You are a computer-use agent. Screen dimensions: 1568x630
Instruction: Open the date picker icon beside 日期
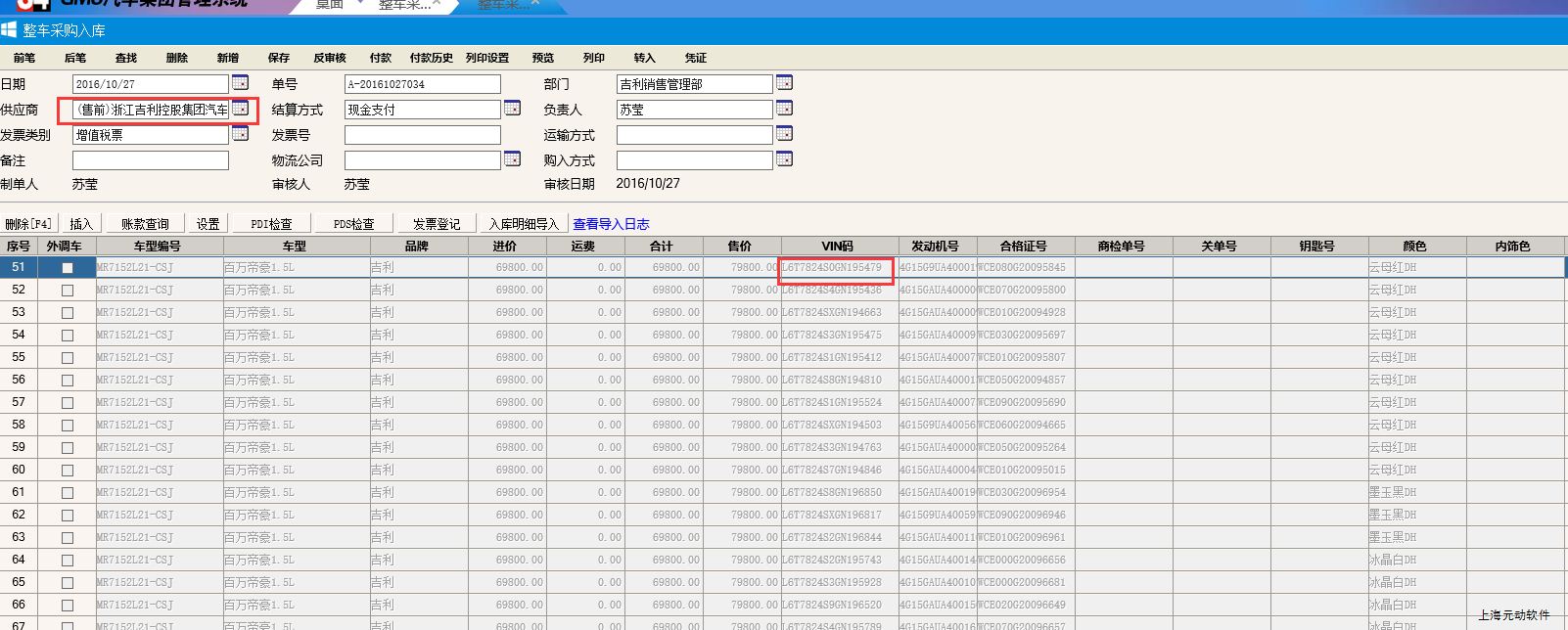click(x=240, y=83)
